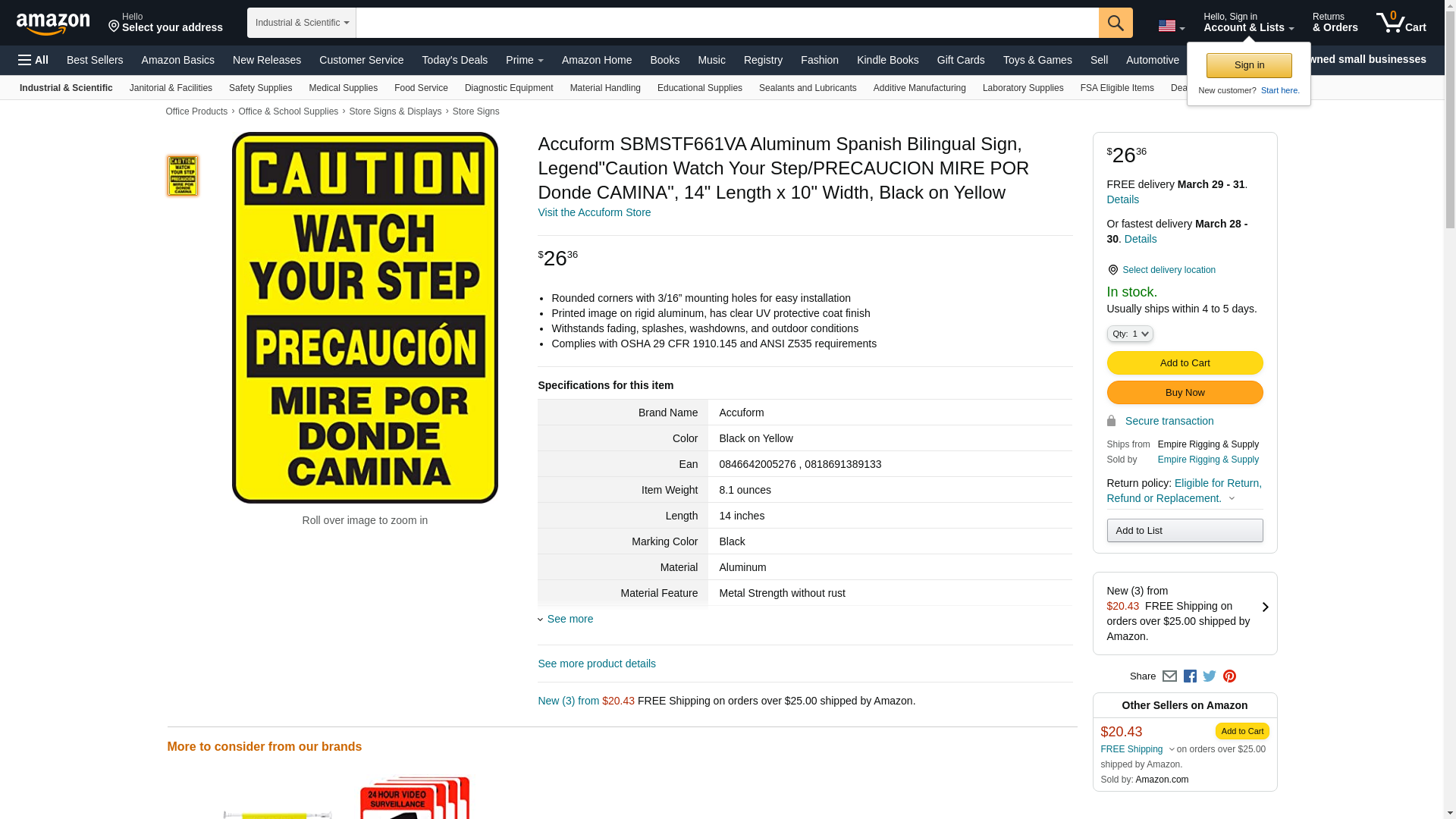
Task: Share product on Pinterest icon
Action: [x=1229, y=676]
